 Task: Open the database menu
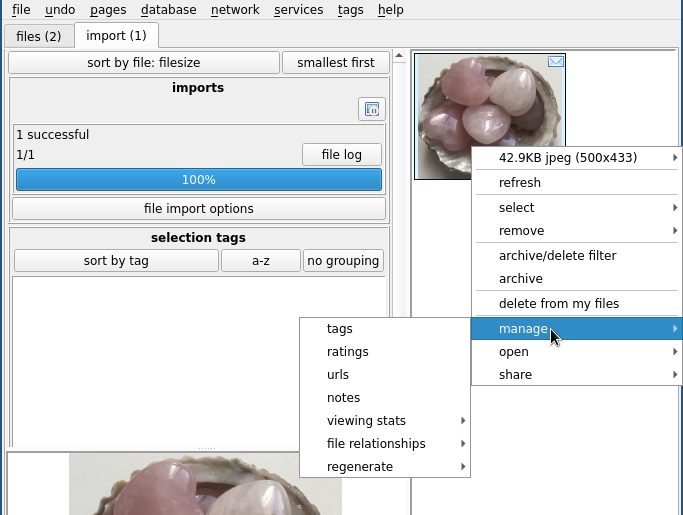pos(168,10)
